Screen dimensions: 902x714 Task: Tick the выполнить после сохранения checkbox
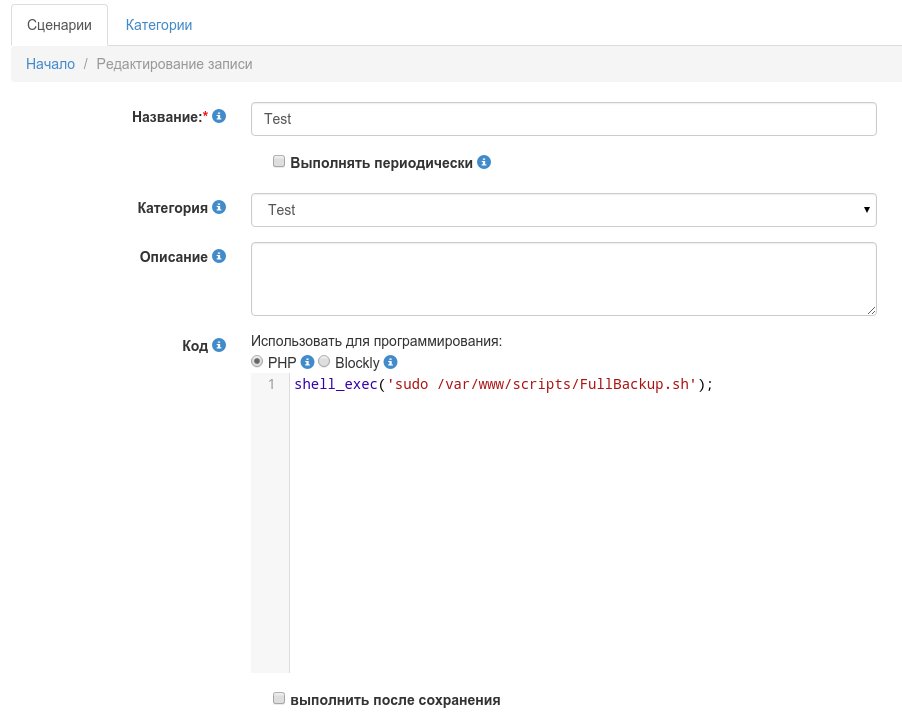point(280,699)
